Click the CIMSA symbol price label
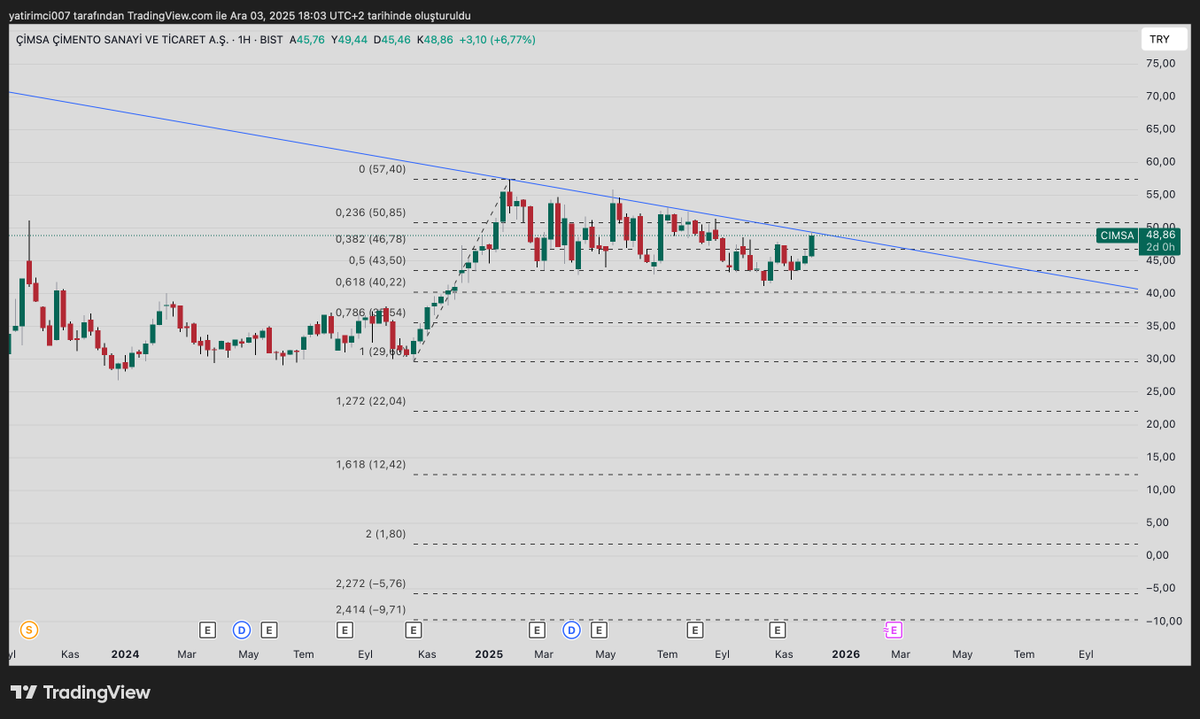This screenshot has width=1200, height=719. [x=1117, y=235]
